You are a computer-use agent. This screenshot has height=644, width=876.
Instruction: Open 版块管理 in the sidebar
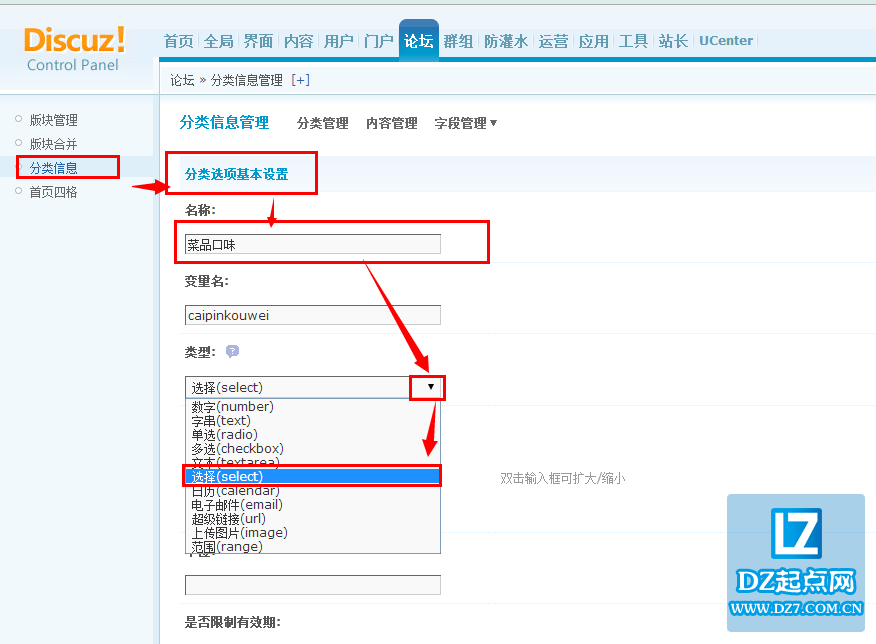click(x=54, y=120)
